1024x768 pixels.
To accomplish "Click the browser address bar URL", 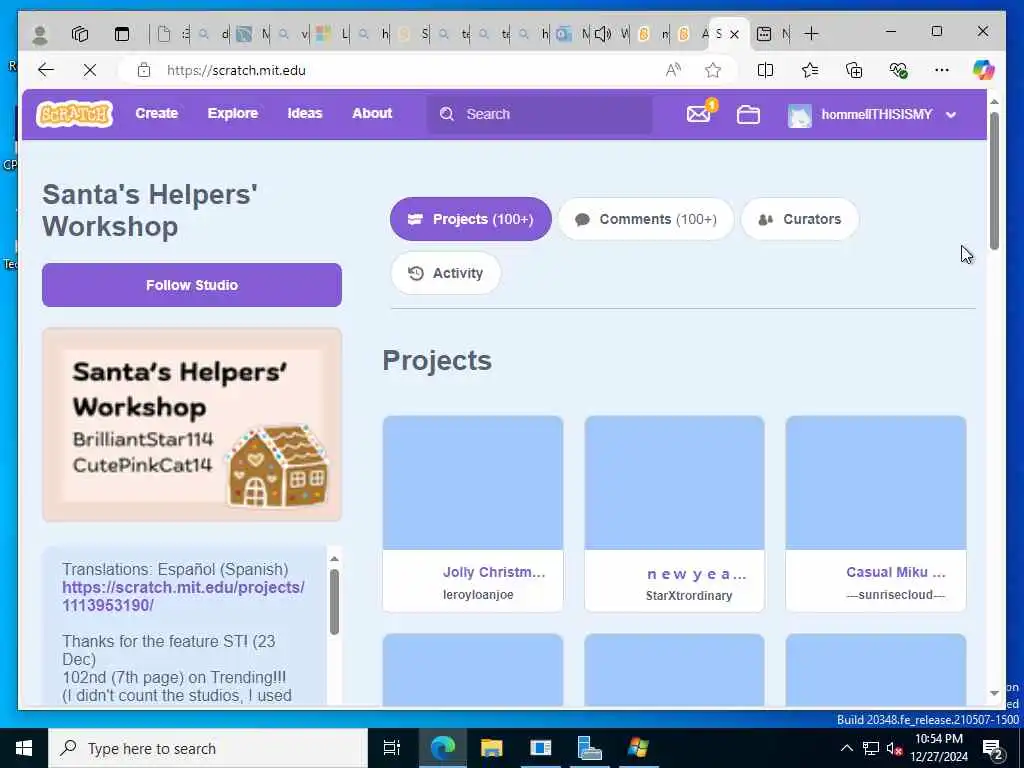I will click(x=236, y=70).
